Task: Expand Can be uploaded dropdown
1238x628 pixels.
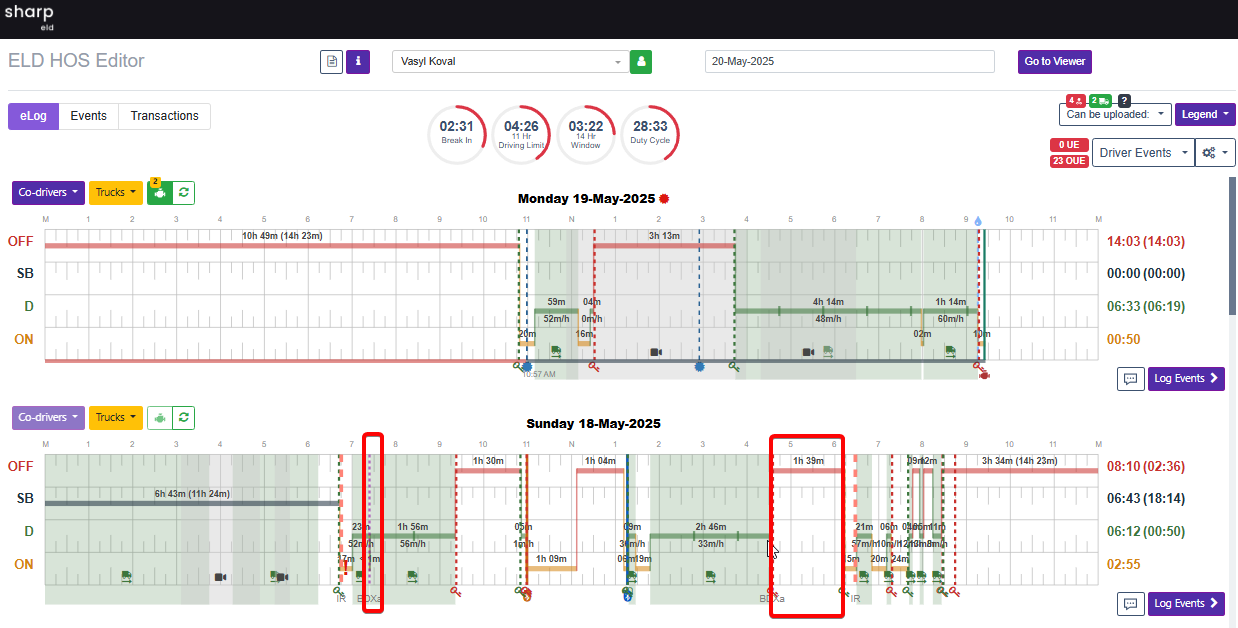Action: click(1115, 114)
